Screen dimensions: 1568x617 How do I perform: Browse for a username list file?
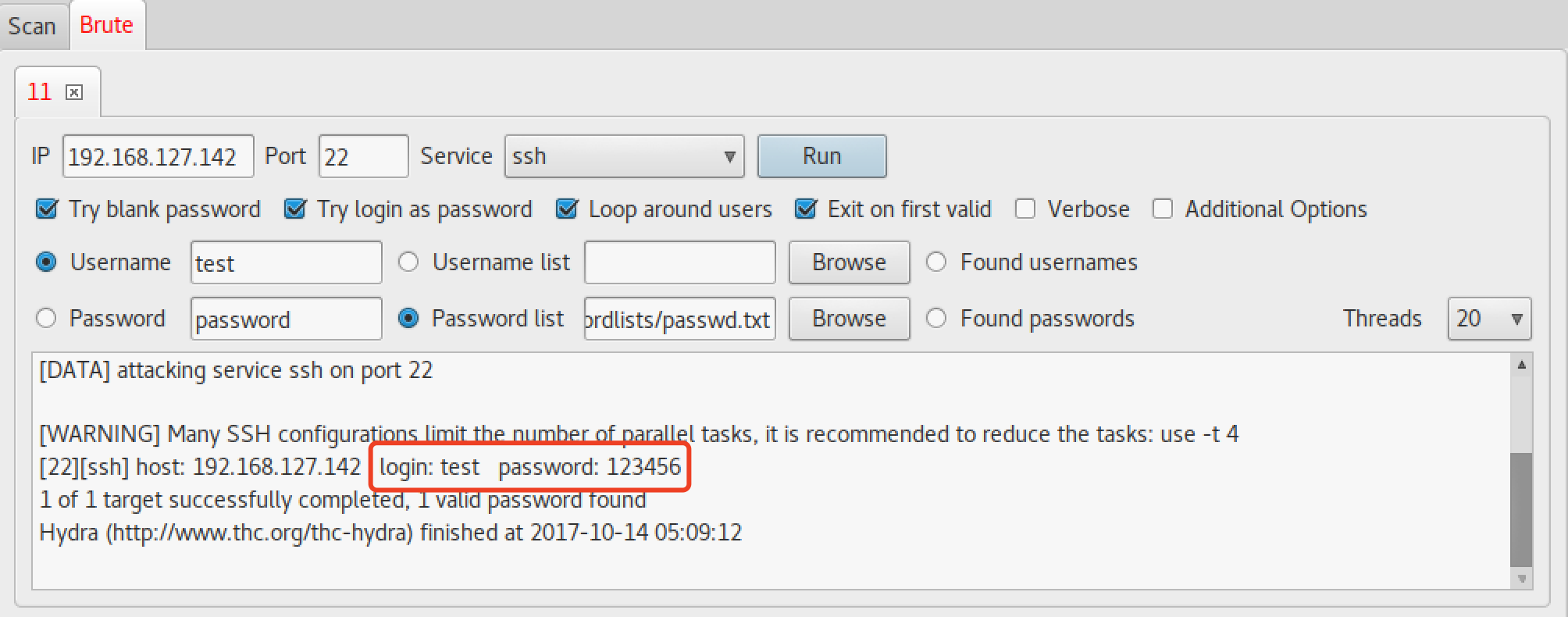point(849,262)
